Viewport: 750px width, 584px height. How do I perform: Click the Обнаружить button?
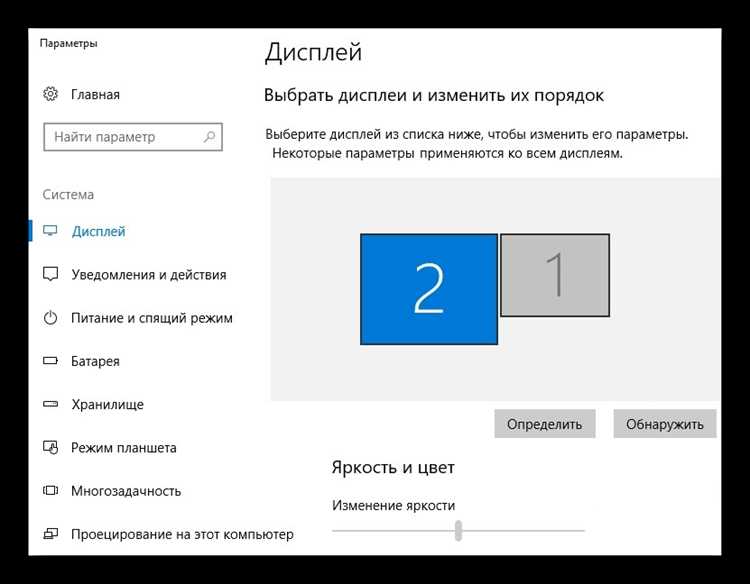click(665, 424)
